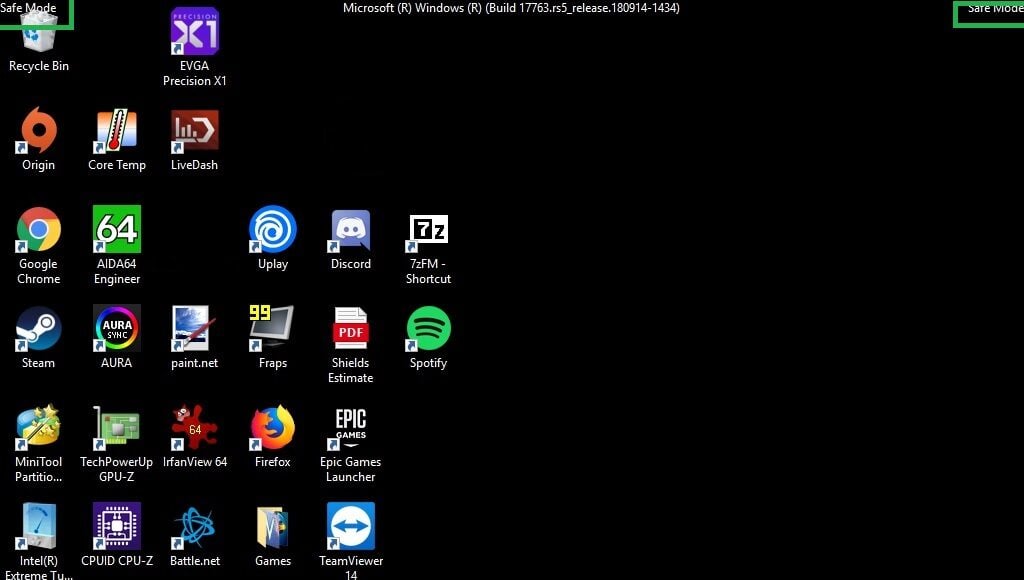Click the Windows build version text
Viewport: 1024px width, 580px height.
[x=511, y=8]
